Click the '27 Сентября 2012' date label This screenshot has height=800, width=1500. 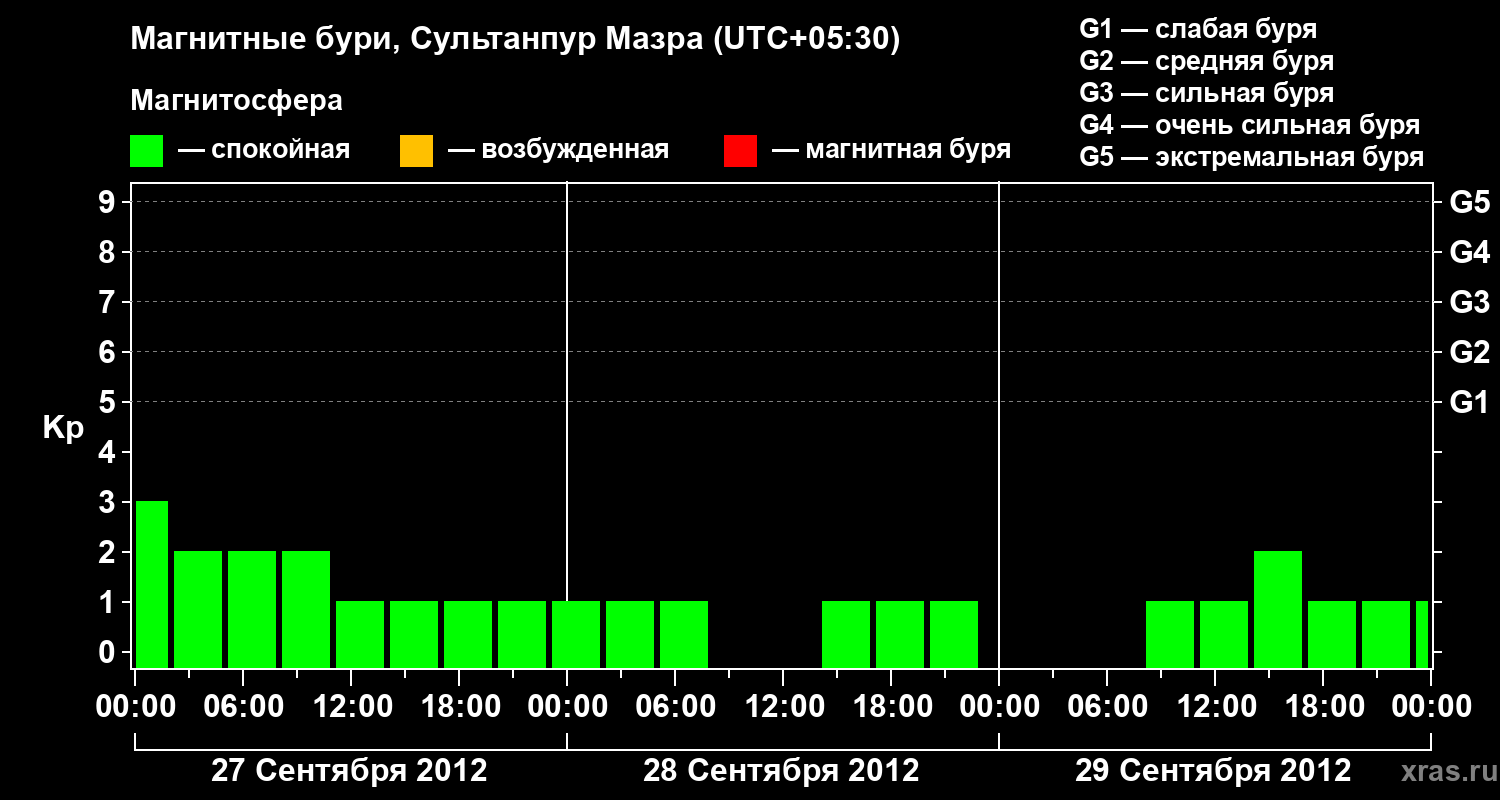pos(349,771)
